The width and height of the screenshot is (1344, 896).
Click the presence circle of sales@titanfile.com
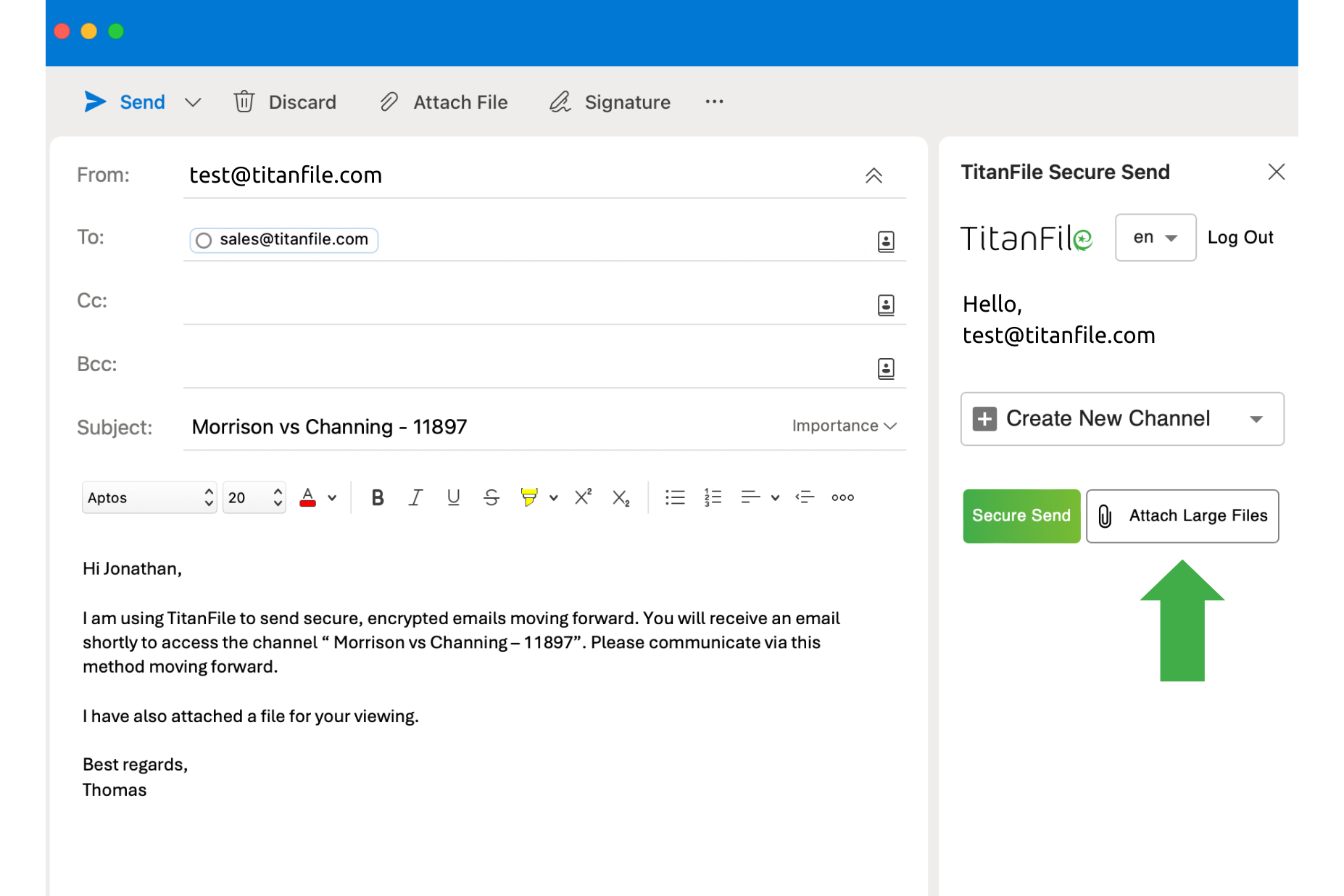[204, 240]
